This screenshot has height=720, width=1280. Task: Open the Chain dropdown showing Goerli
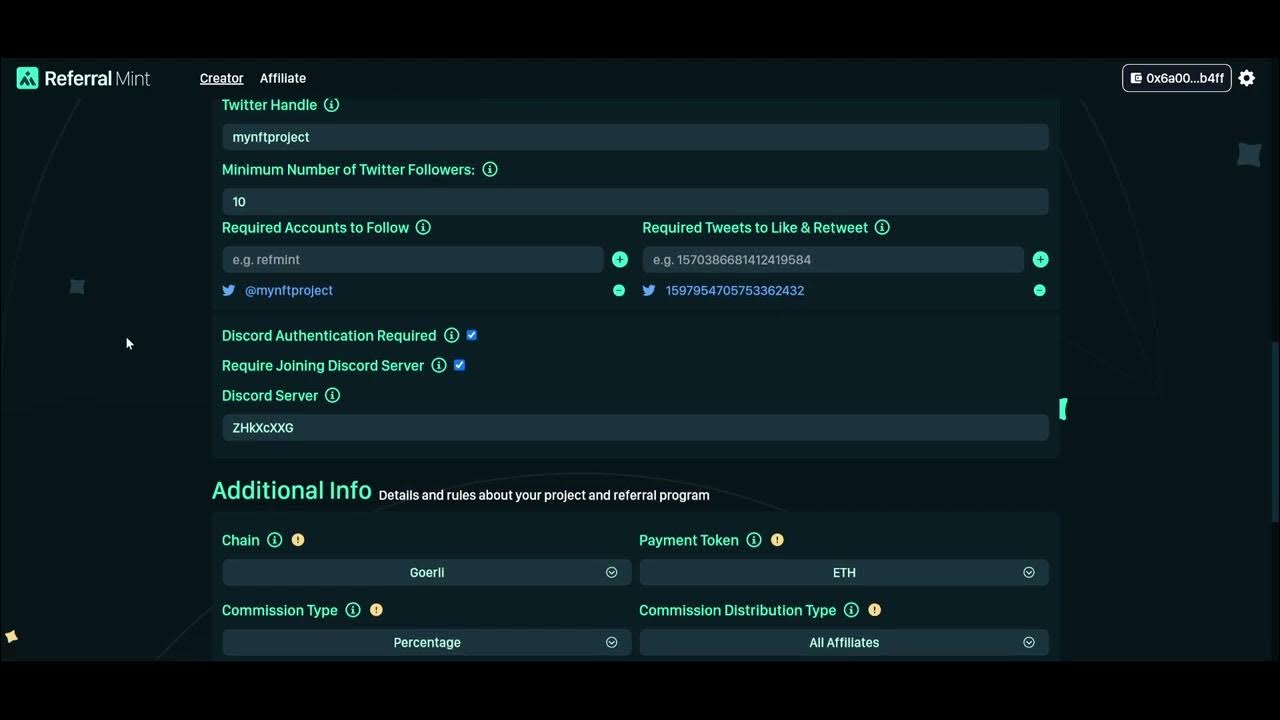(427, 573)
